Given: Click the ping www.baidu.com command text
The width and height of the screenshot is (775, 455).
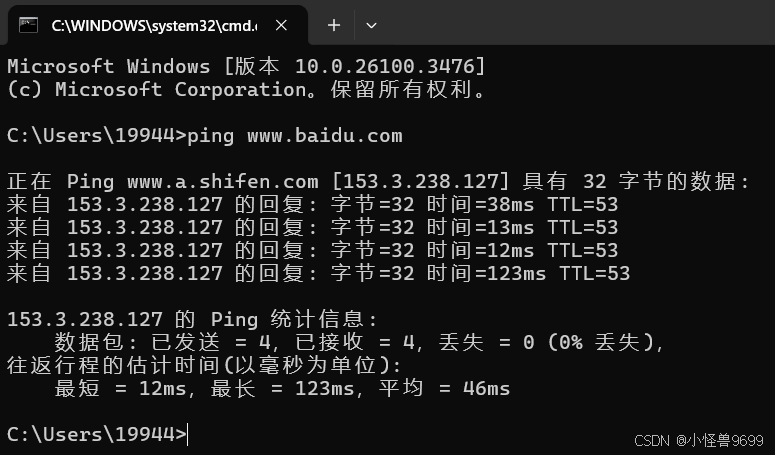Looking at the screenshot, I should click(x=295, y=136).
